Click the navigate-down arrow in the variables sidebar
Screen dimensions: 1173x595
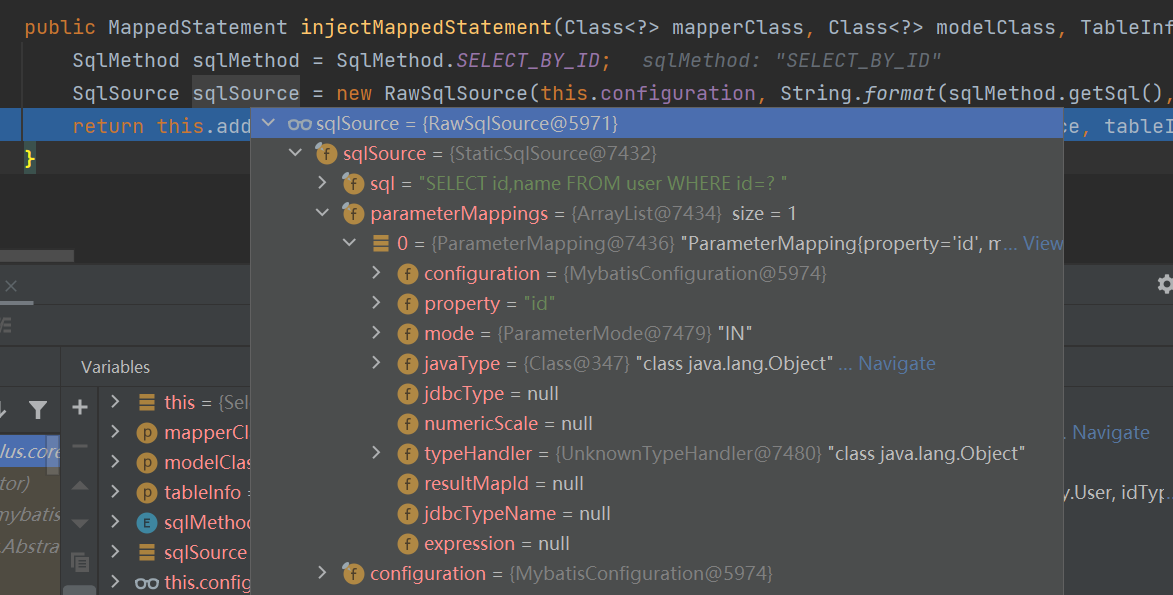tap(80, 522)
